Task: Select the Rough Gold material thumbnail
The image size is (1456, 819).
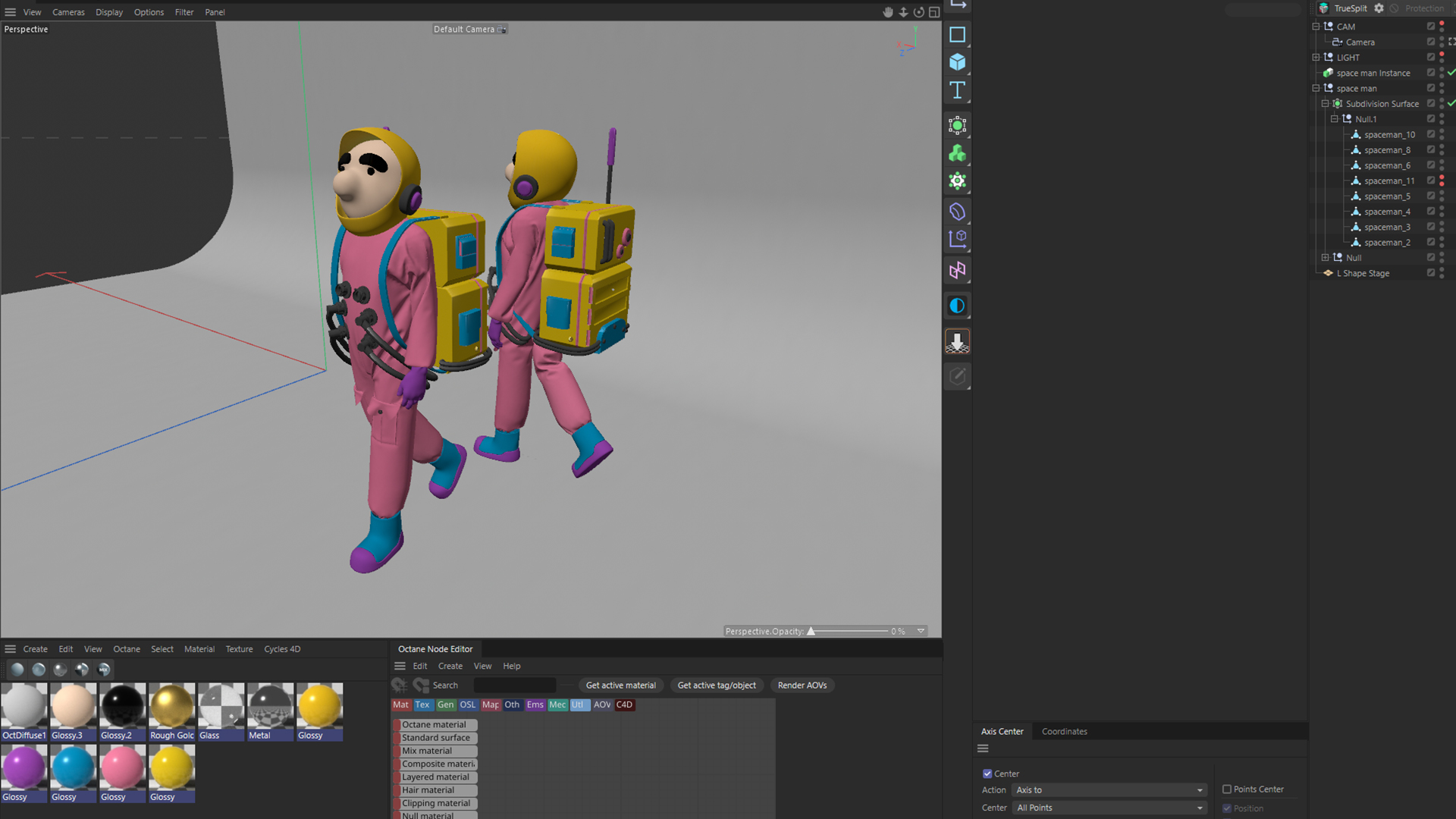Action: point(171,707)
